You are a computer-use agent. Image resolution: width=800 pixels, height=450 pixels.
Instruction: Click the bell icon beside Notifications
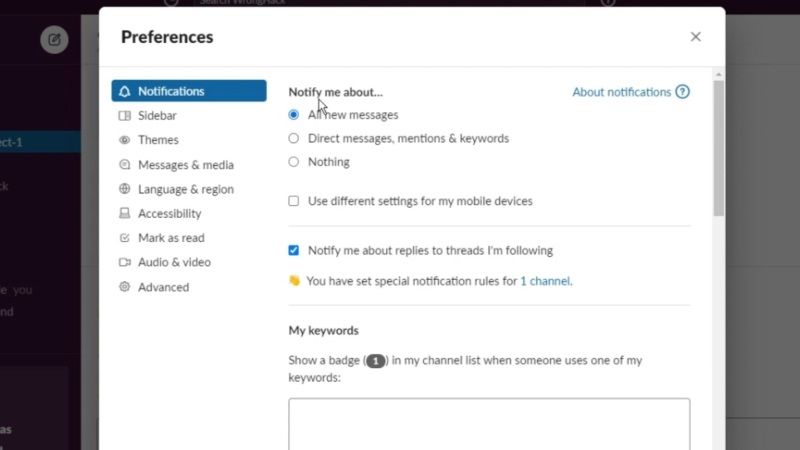coord(124,91)
